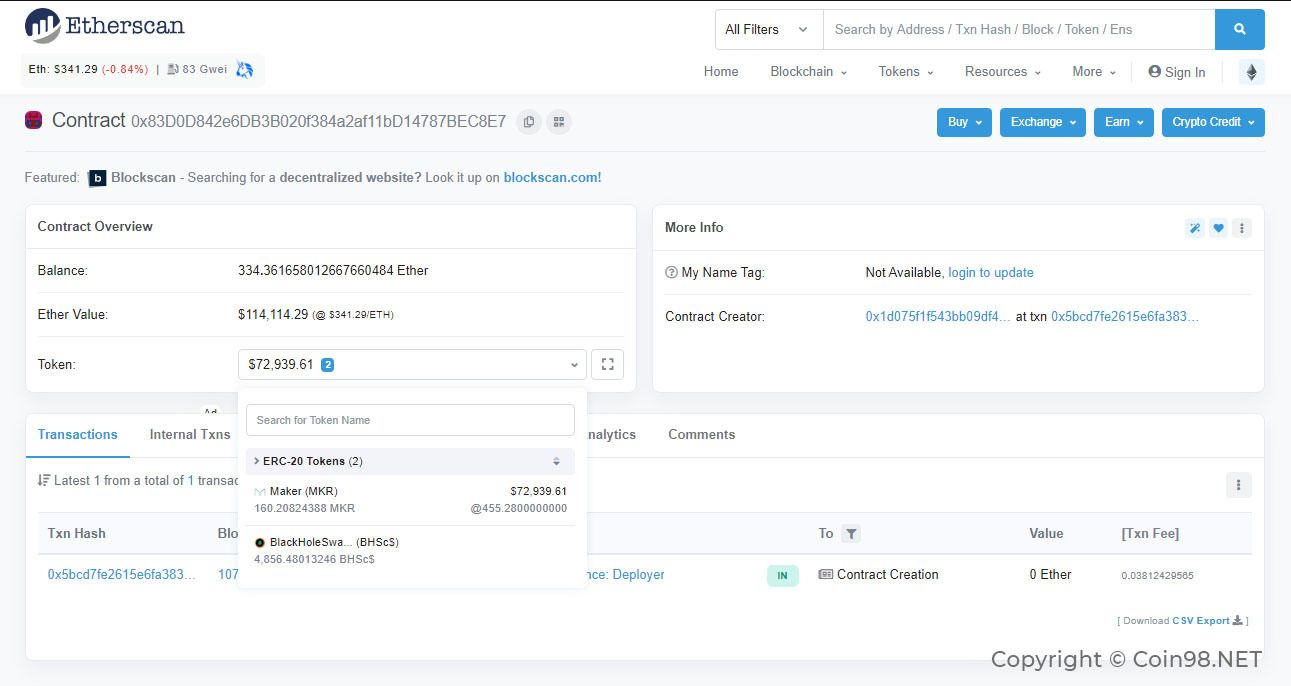This screenshot has height=686, width=1291.
Task: Click the magic wand icon in More Info
Action: (x=1194, y=228)
